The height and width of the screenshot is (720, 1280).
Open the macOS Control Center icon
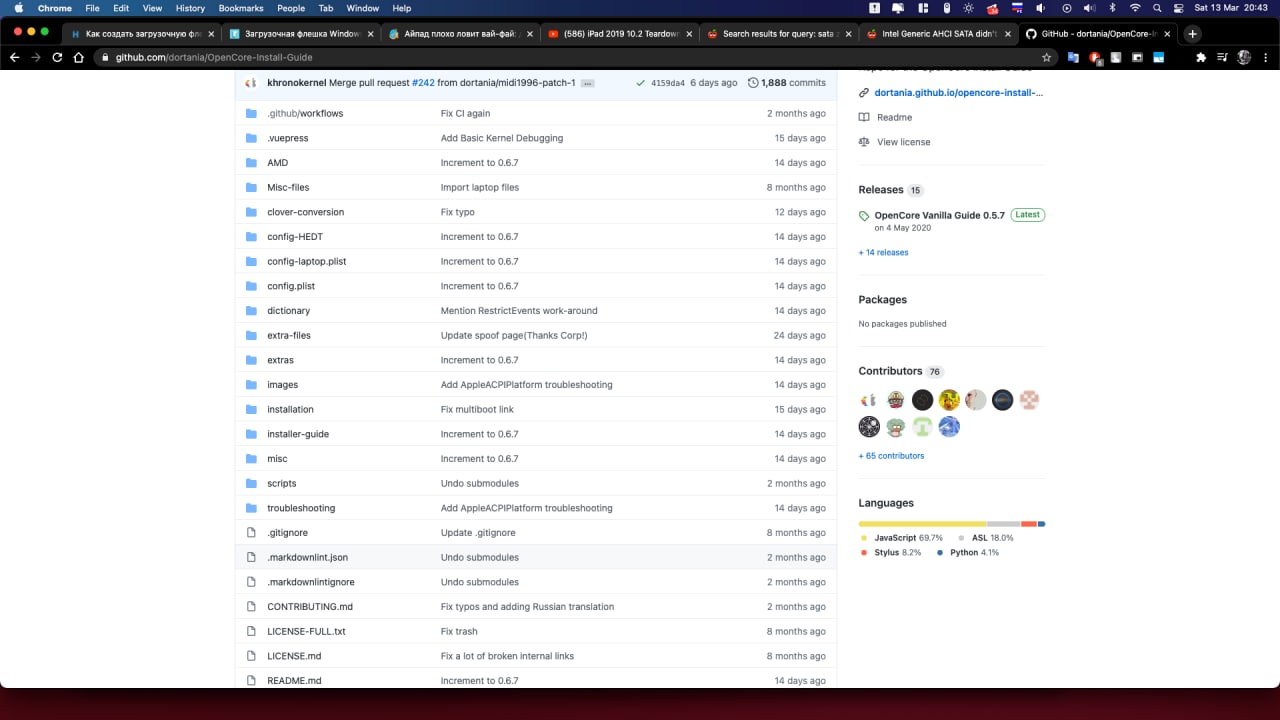coord(1178,8)
